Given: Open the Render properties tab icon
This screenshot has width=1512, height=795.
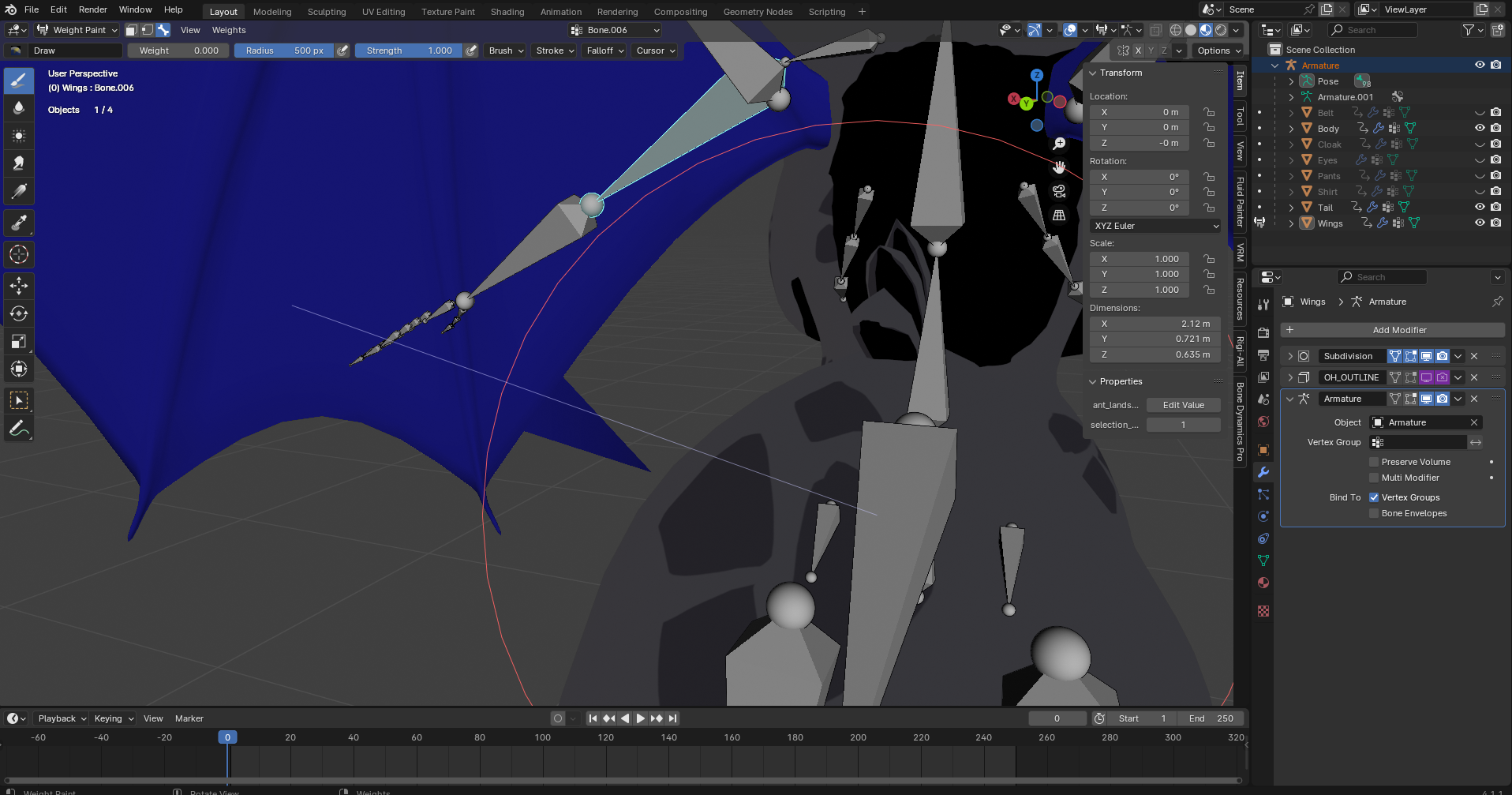Looking at the screenshot, I should point(1263,332).
